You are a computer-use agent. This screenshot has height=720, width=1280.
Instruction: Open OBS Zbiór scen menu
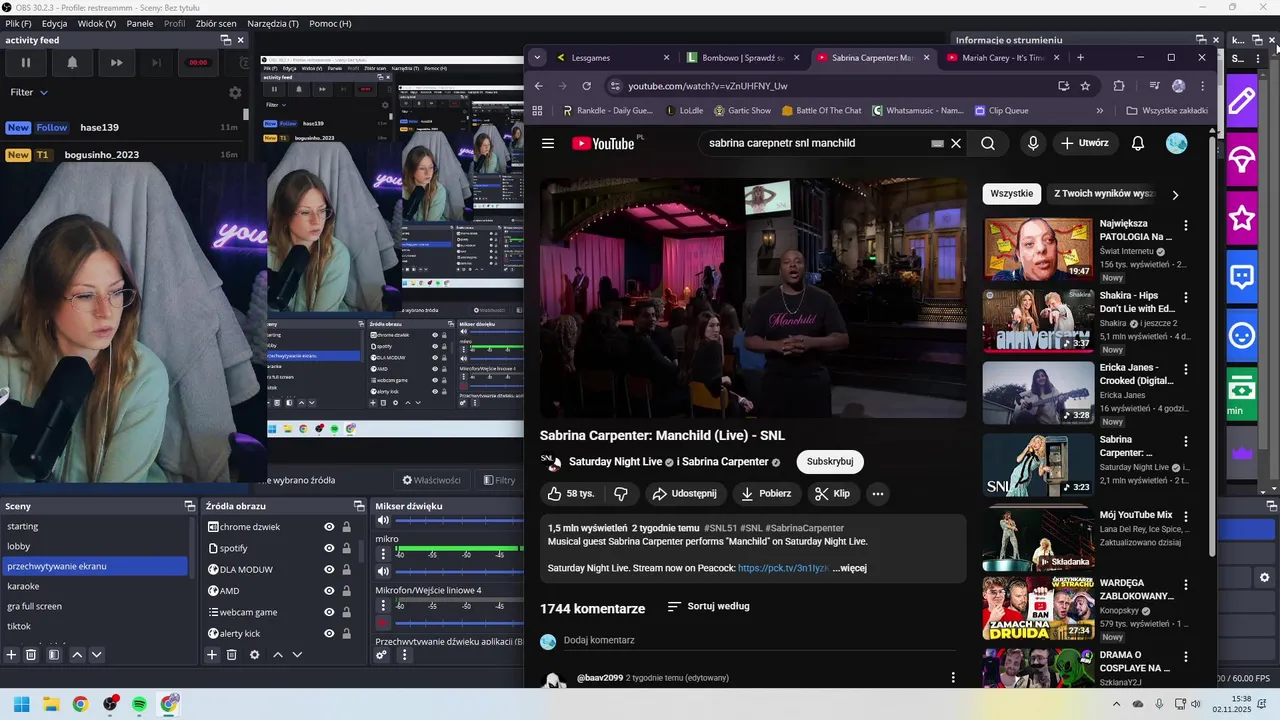coord(216,23)
